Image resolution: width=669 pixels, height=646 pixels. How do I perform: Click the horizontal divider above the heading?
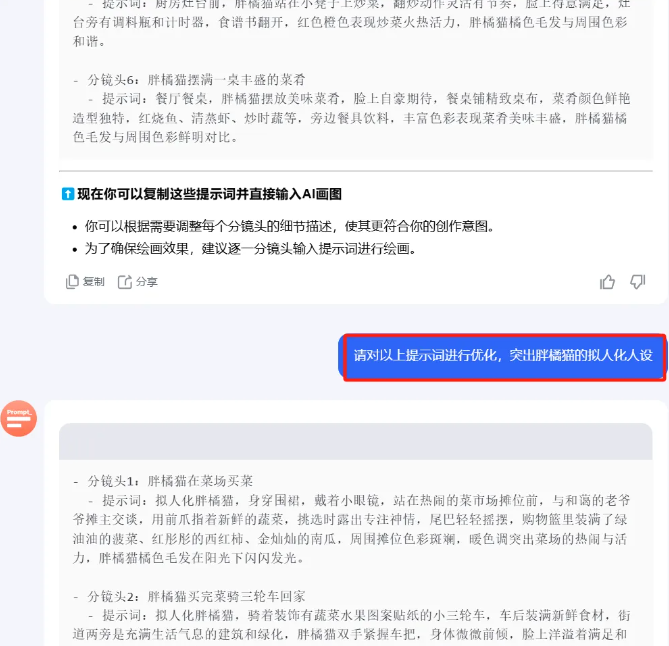tap(355, 171)
